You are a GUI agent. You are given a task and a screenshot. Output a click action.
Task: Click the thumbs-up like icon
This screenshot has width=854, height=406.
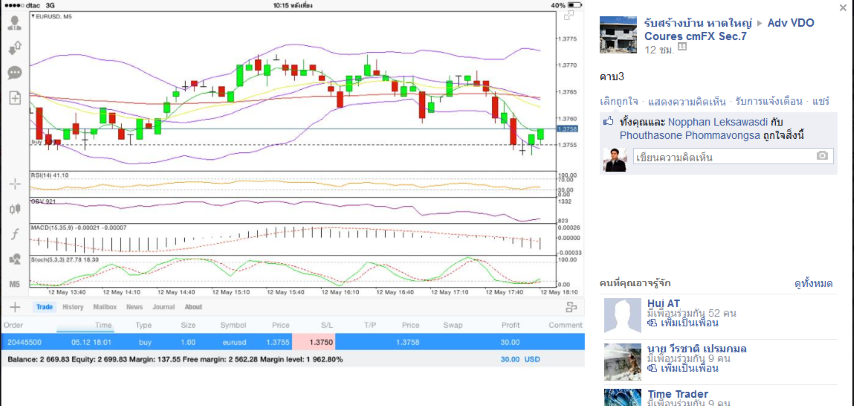click(x=608, y=122)
